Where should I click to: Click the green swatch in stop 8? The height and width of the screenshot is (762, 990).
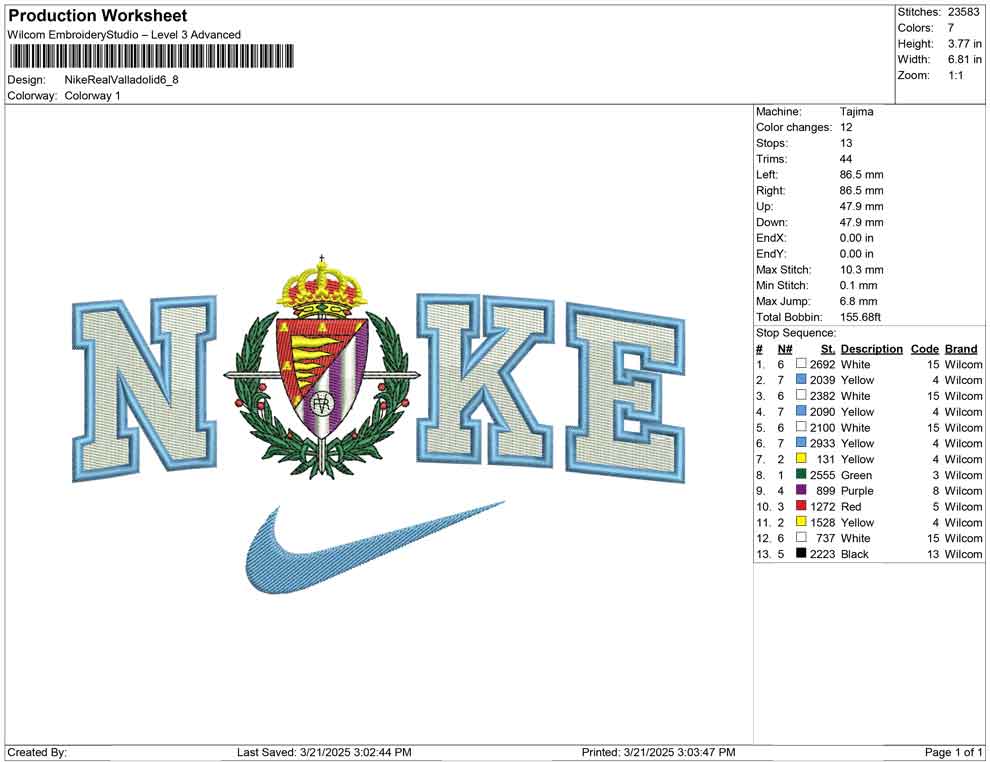(x=801, y=474)
